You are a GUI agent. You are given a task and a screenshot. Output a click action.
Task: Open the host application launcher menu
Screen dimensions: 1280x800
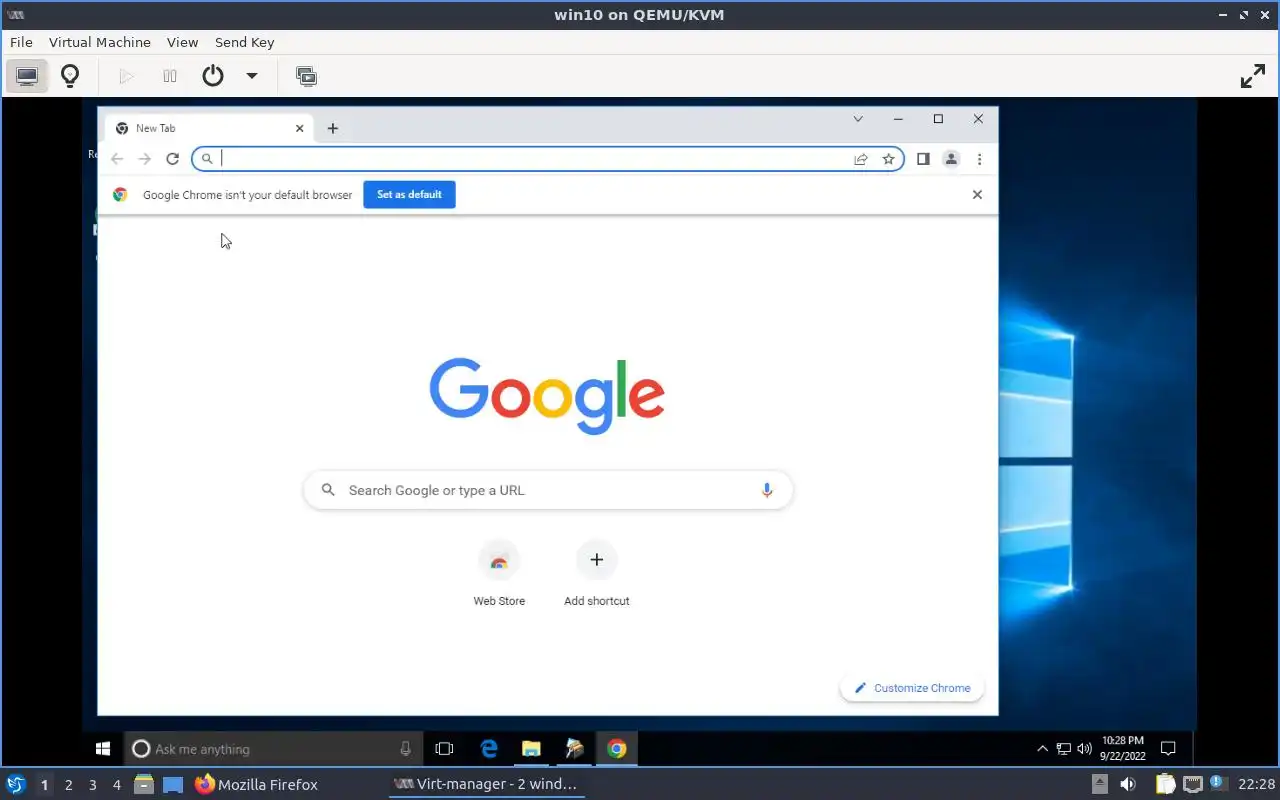(x=16, y=784)
